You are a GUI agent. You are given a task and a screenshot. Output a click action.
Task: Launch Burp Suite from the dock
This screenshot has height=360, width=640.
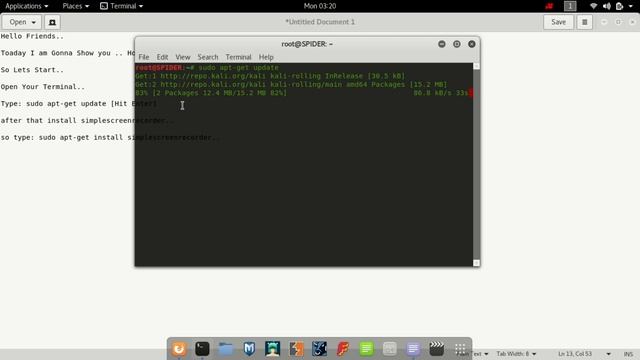(x=296, y=349)
